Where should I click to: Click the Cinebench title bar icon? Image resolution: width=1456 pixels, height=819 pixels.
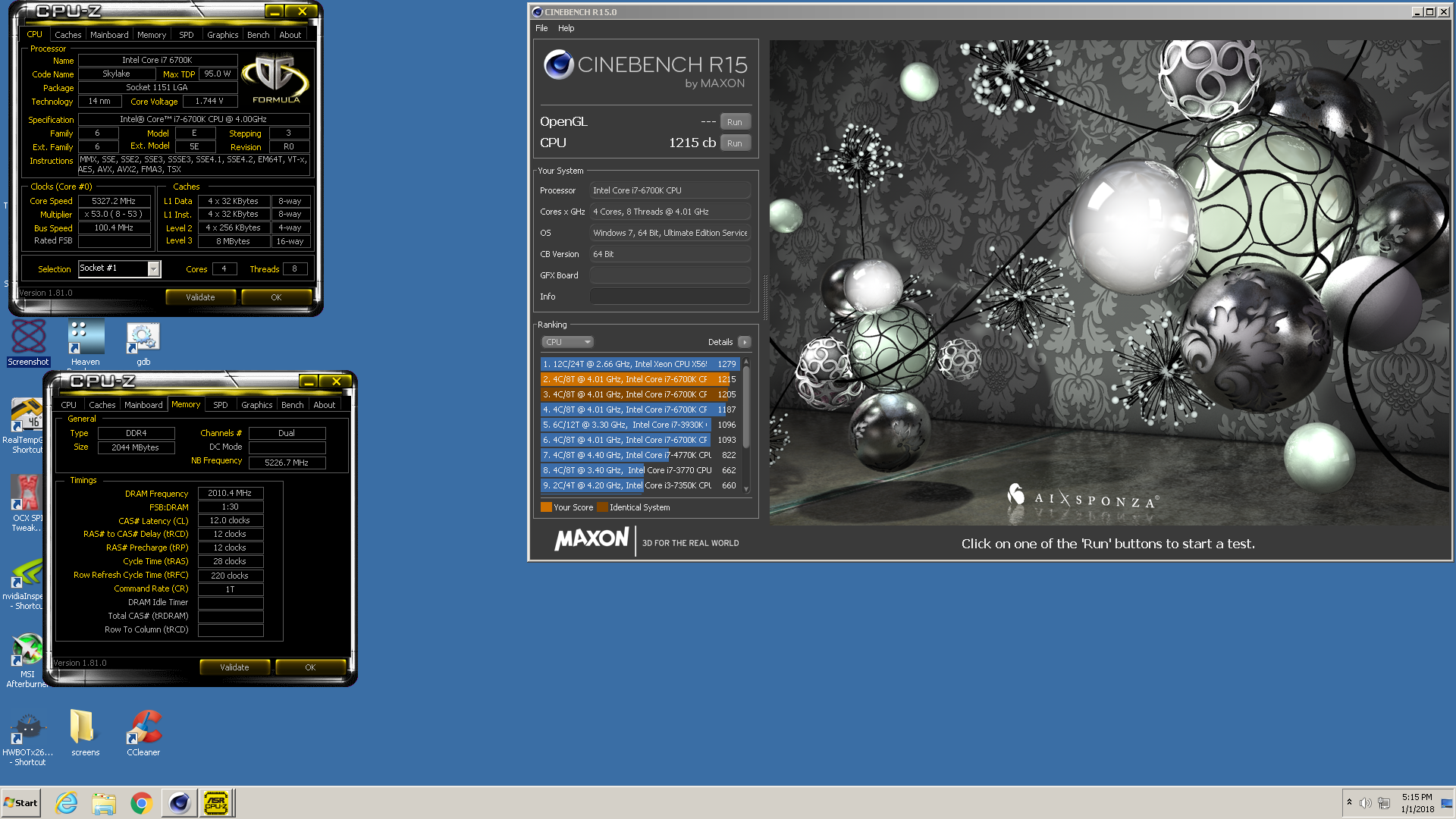point(537,12)
